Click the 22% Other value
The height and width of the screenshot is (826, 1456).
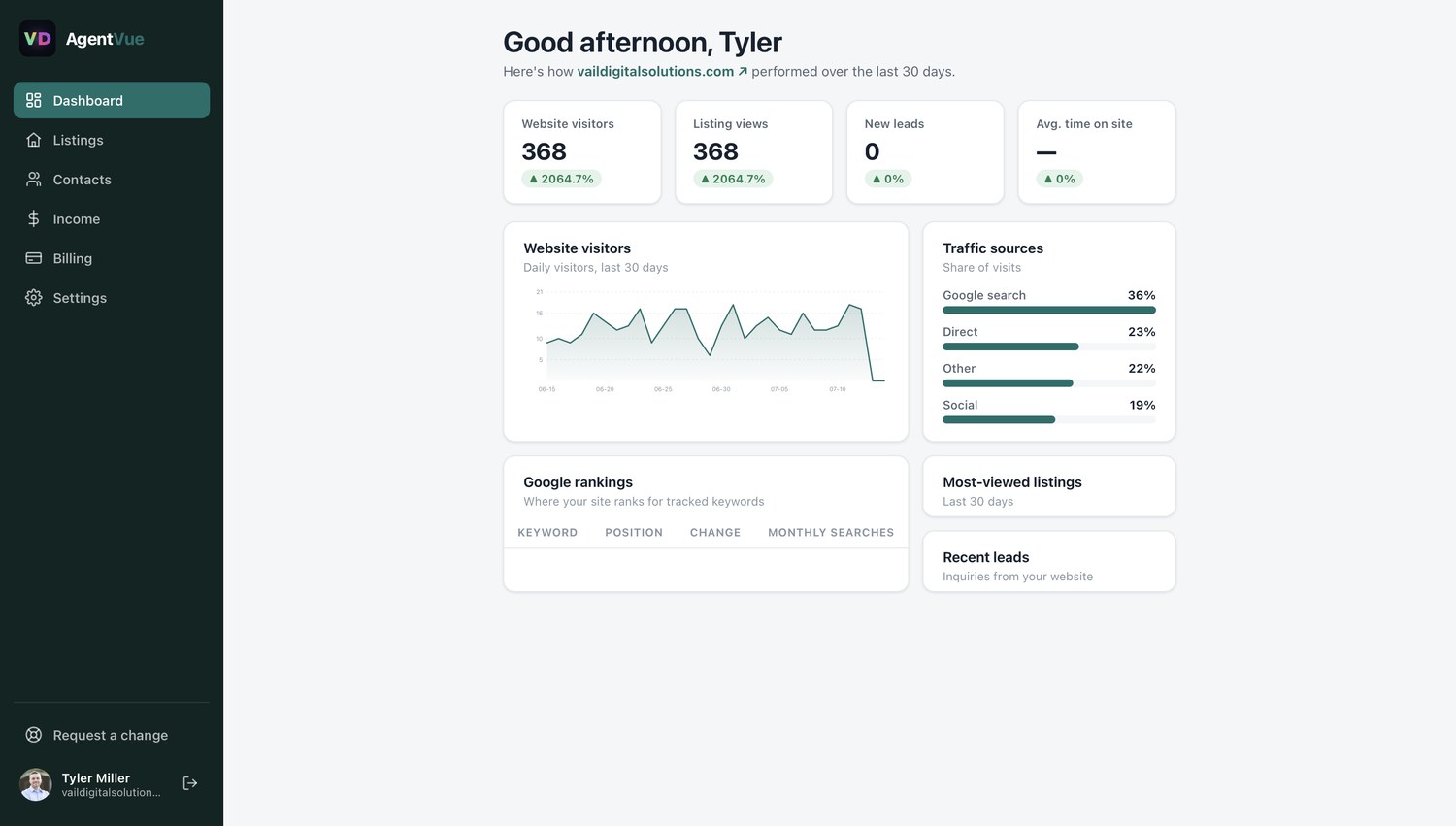point(1142,369)
